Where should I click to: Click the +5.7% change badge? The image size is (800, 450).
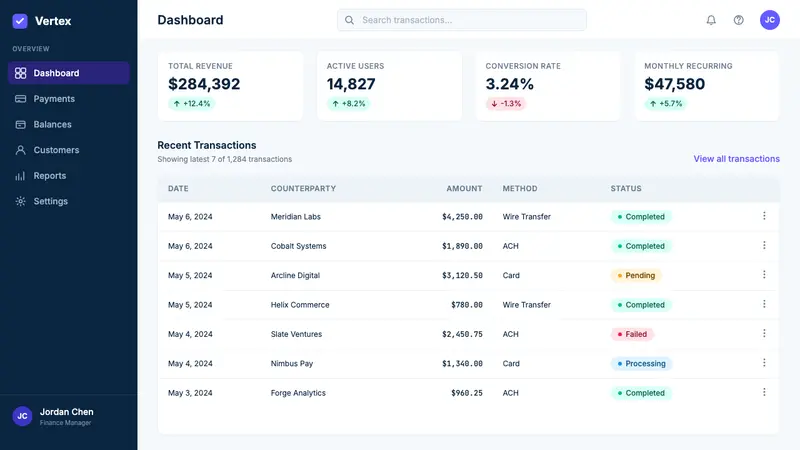coord(666,104)
